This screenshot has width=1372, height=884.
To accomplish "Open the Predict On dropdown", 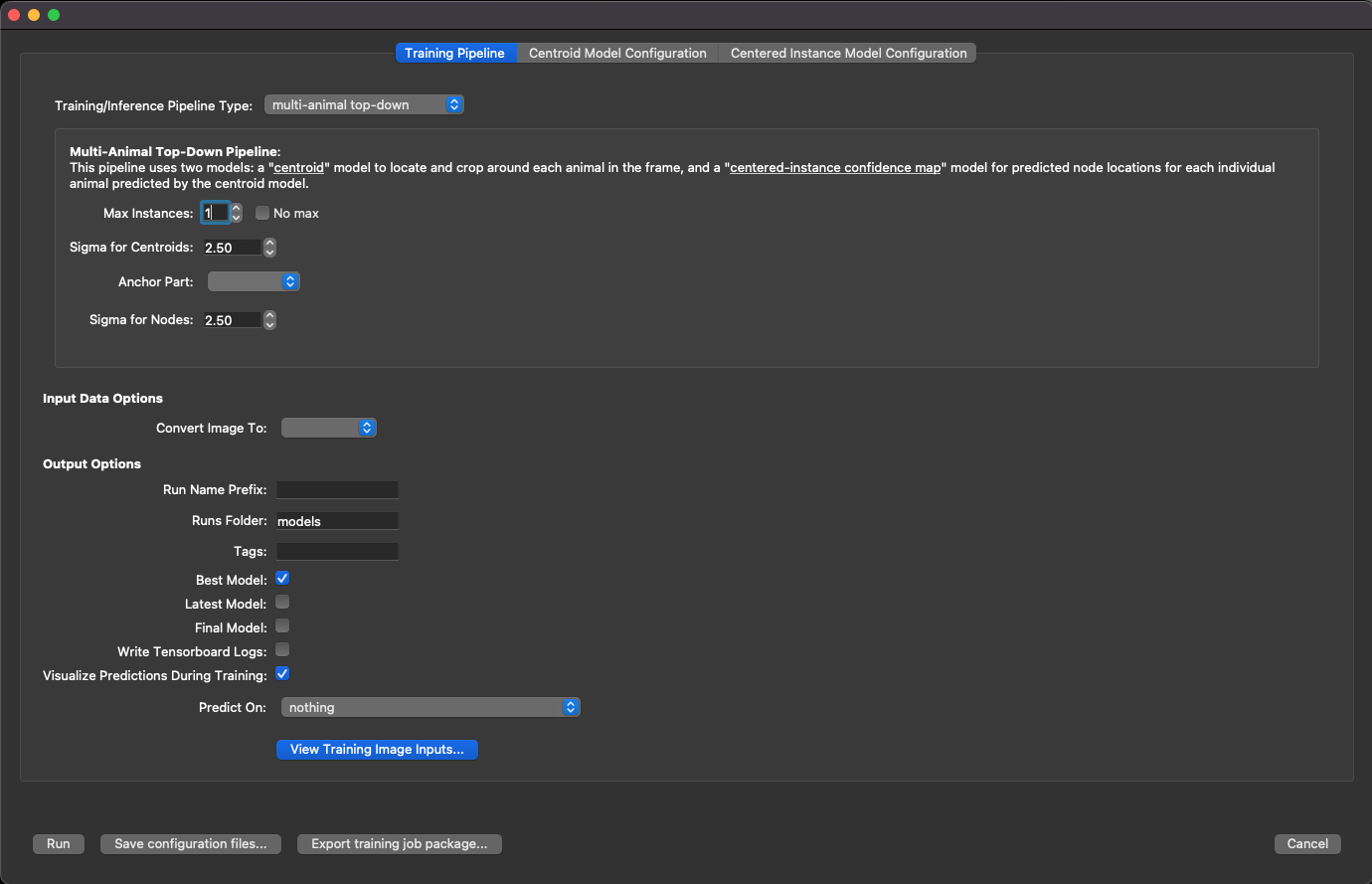I will (429, 708).
